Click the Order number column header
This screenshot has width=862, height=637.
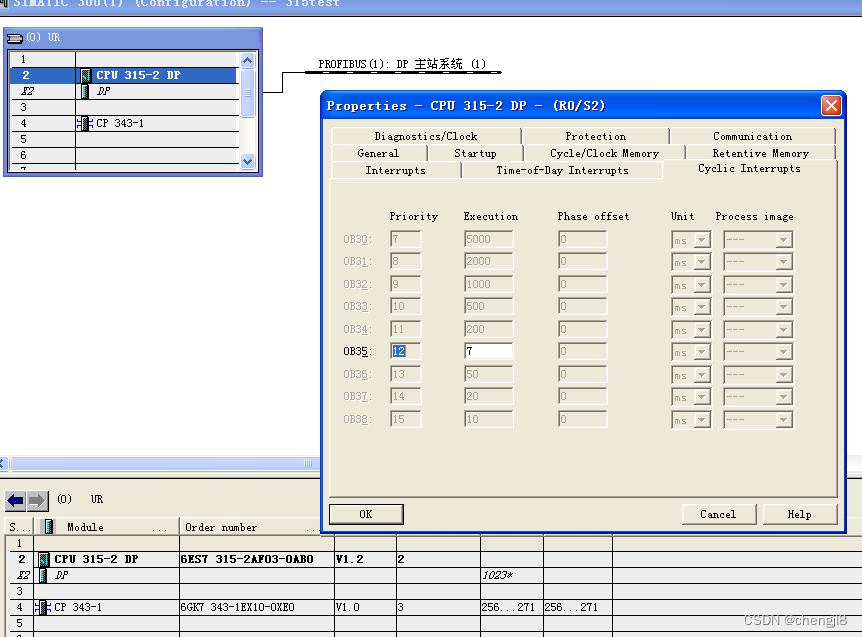[x=250, y=527]
